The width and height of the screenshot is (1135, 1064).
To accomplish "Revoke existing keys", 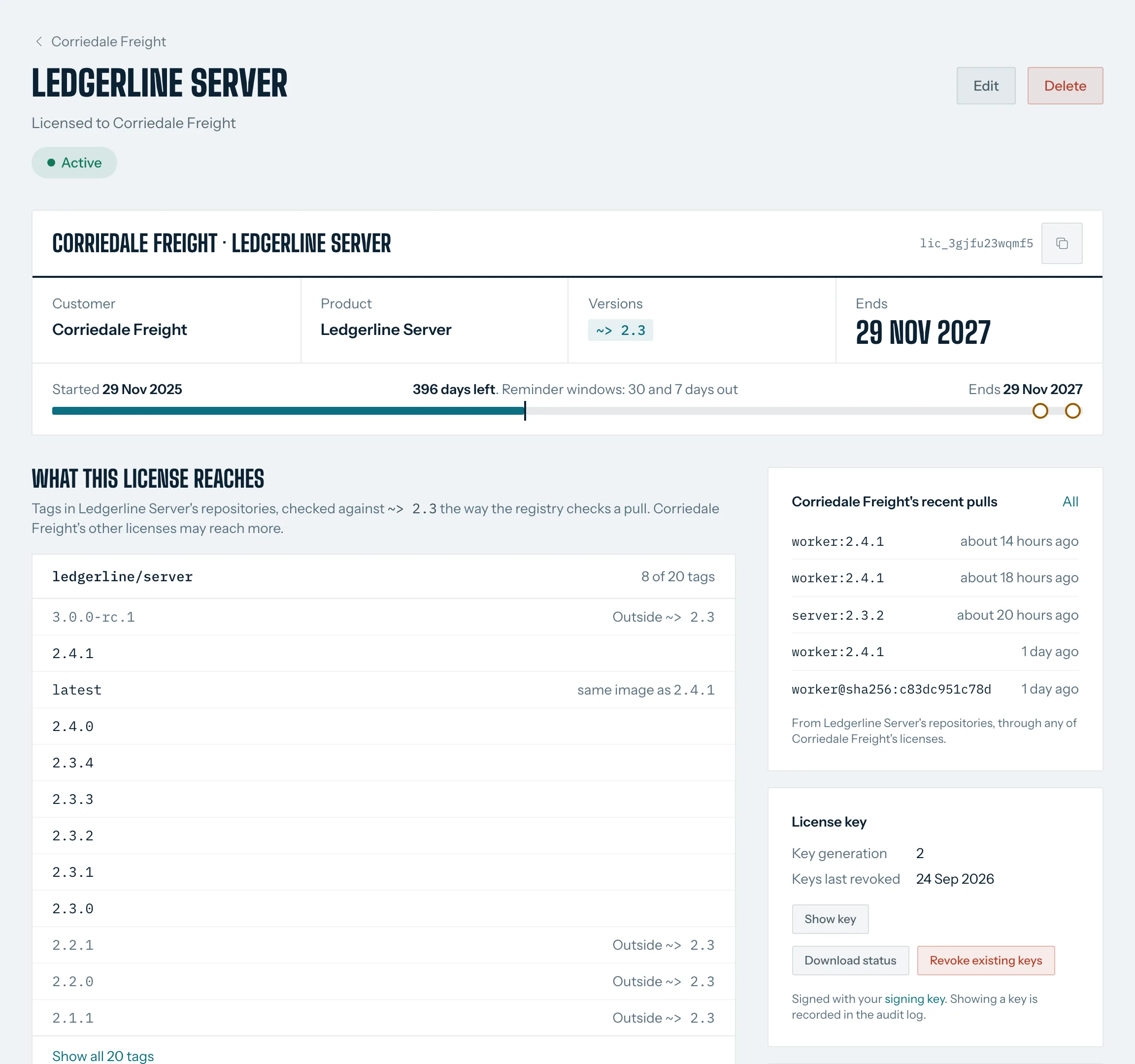I will coord(985,961).
